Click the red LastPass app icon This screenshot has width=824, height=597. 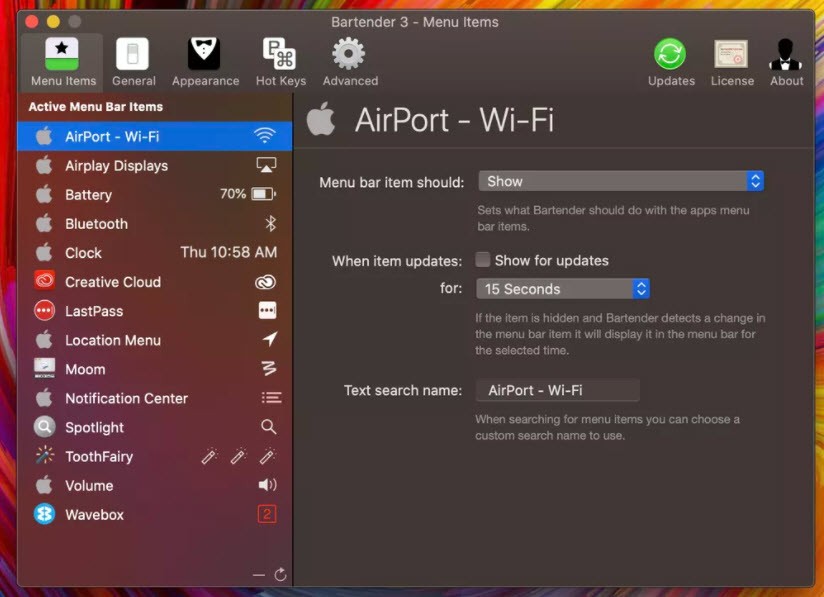(44, 311)
